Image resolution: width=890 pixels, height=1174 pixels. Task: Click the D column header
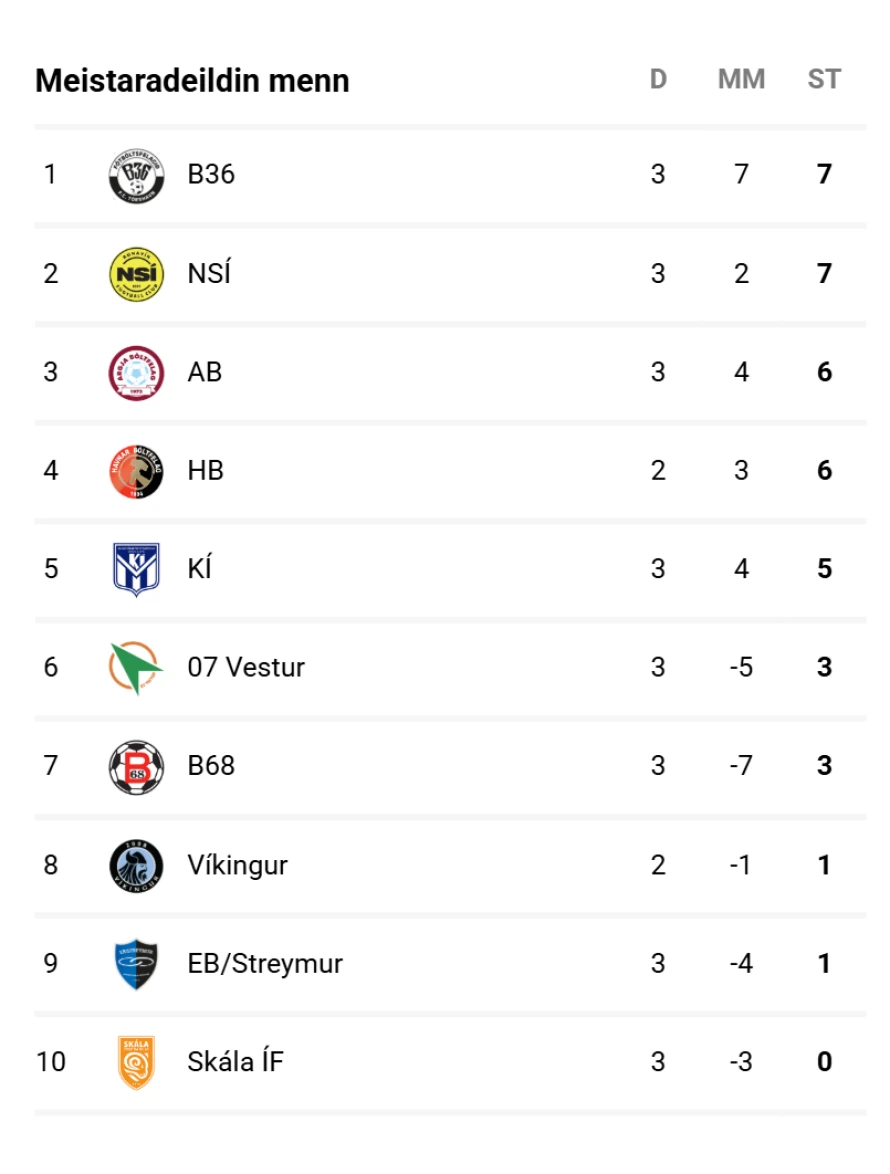click(658, 80)
